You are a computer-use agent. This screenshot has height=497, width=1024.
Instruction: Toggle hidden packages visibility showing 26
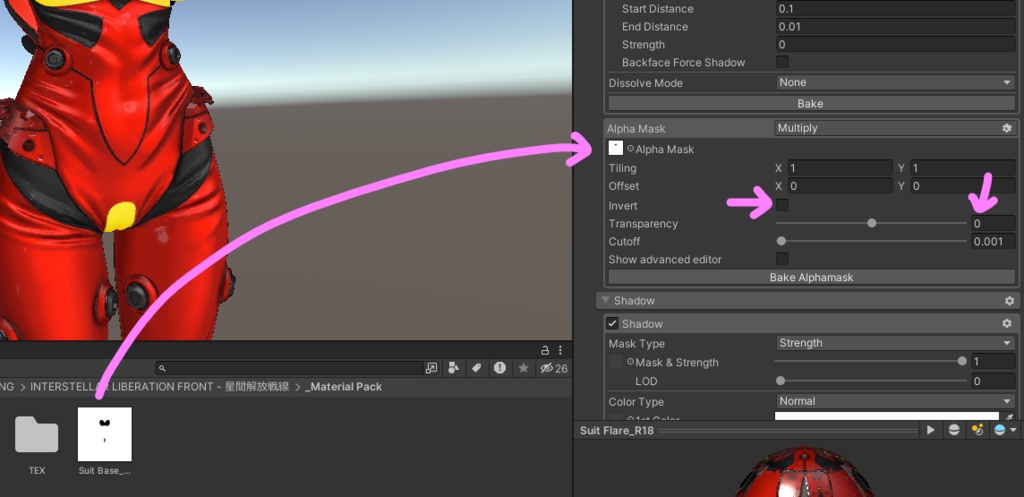pos(553,368)
